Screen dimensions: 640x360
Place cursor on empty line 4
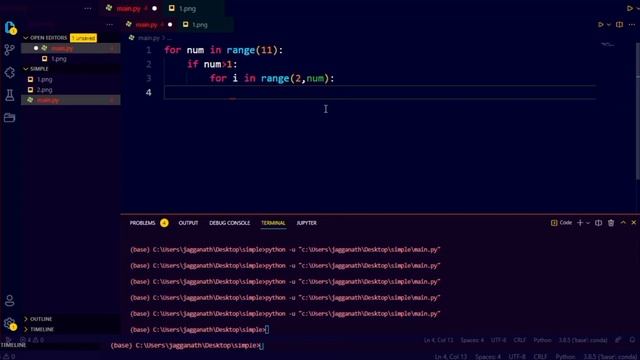coord(380,93)
